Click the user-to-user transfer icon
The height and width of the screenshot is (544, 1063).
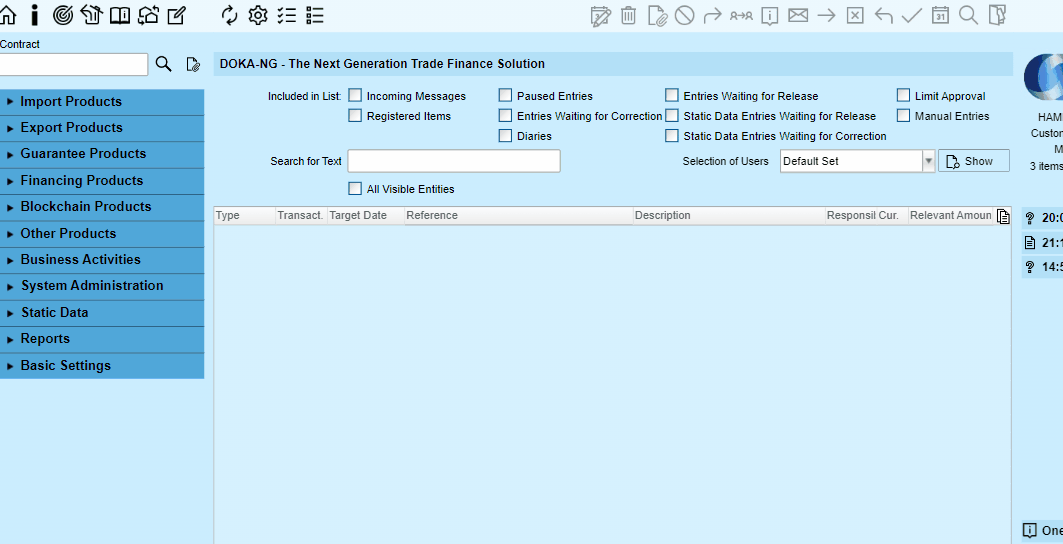click(x=741, y=15)
